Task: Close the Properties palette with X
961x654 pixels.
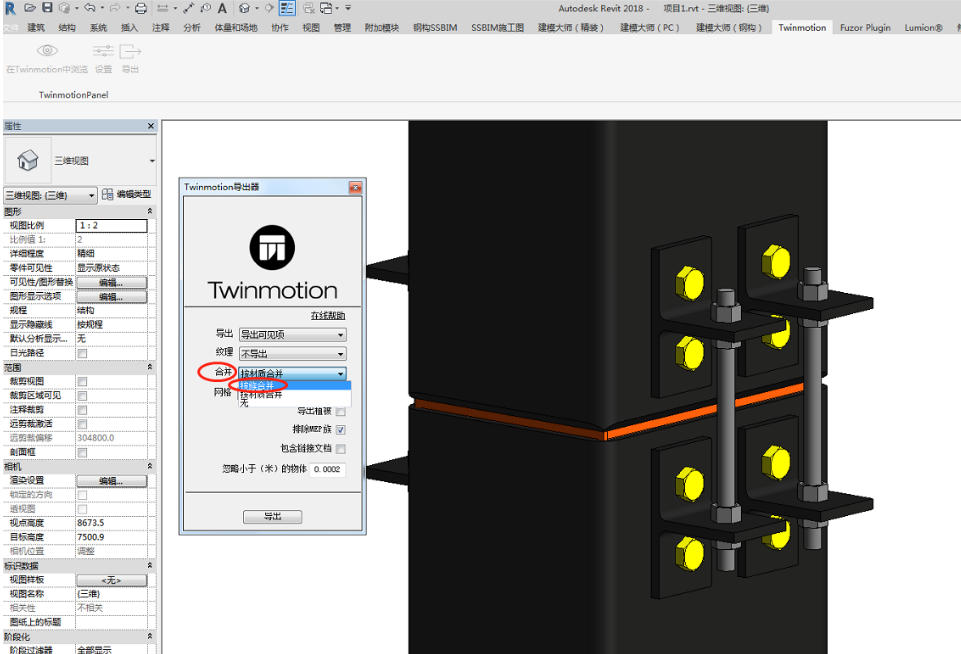Action: (151, 126)
